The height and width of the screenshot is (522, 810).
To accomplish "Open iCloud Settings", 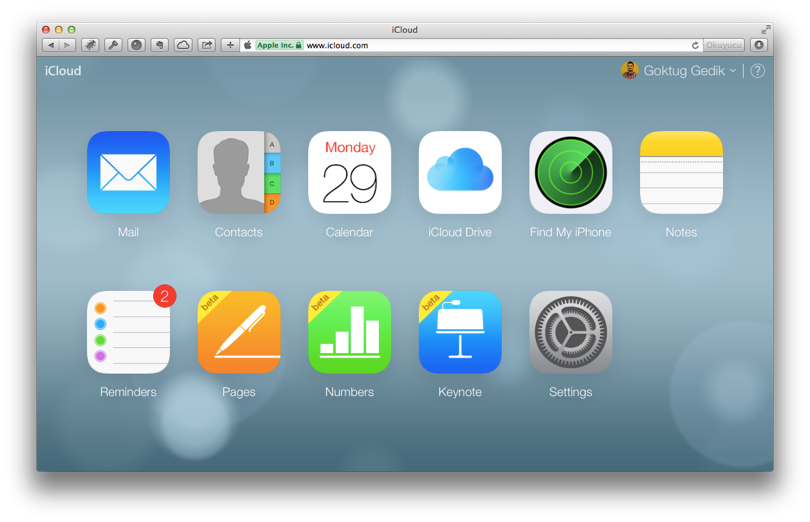I will (570, 332).
